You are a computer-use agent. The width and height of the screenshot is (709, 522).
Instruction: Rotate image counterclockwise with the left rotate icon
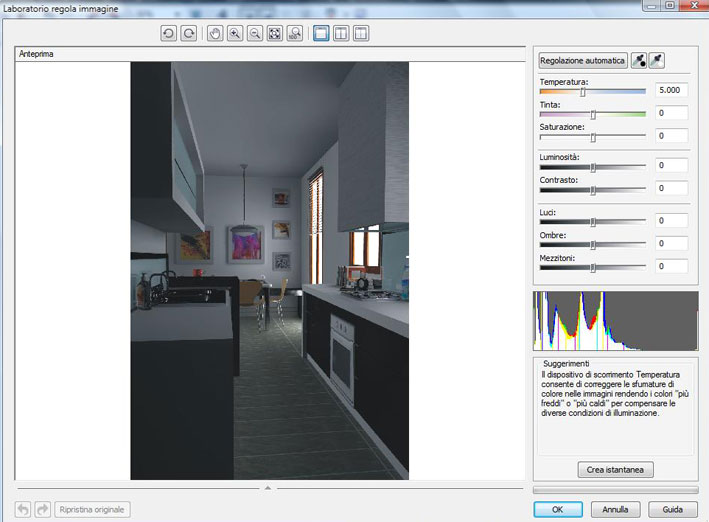click(169, 33)
